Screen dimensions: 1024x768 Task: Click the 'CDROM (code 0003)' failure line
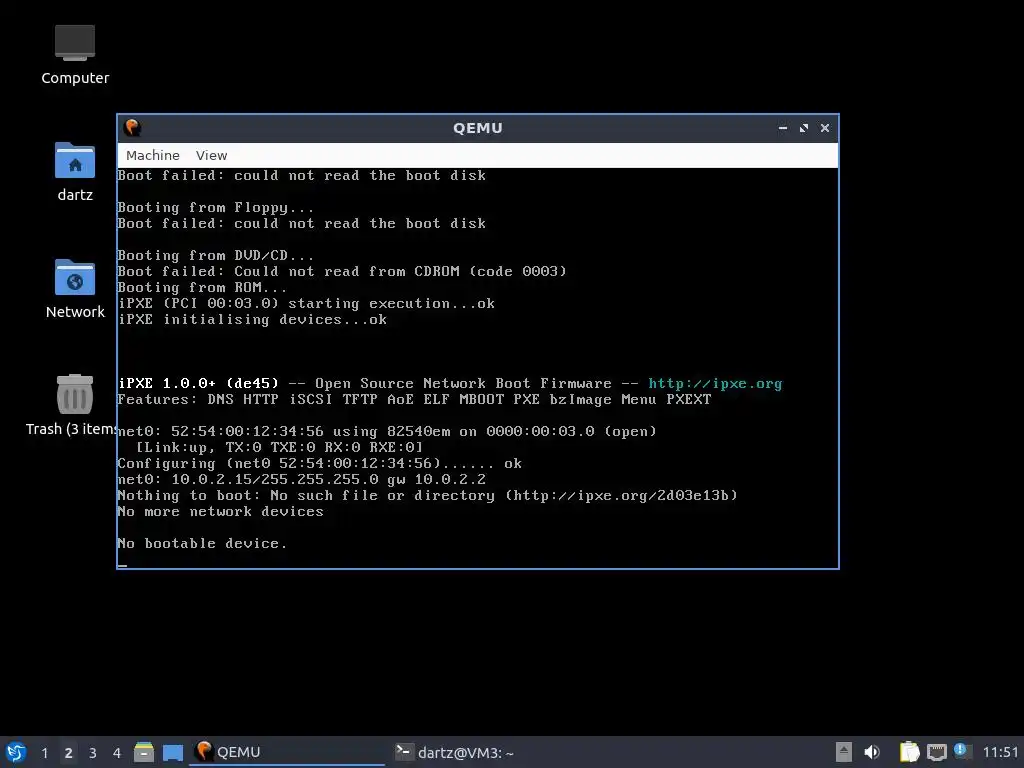[x=342, y=271]
